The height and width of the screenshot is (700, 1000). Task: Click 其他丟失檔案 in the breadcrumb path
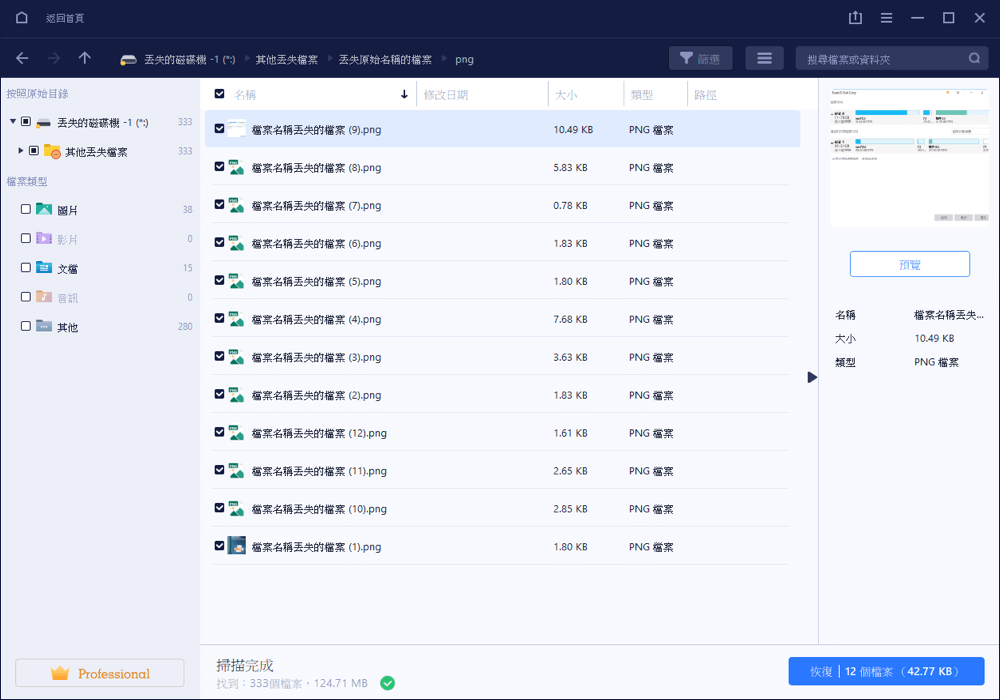(x=286, y=59)
